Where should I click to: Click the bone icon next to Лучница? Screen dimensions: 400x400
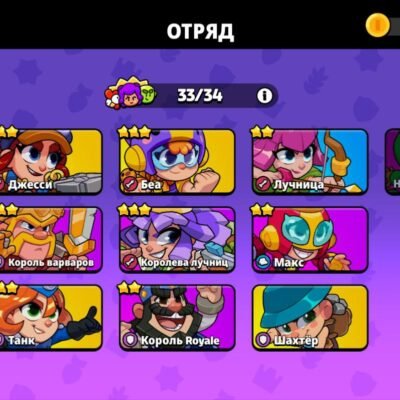coord(263,184)
